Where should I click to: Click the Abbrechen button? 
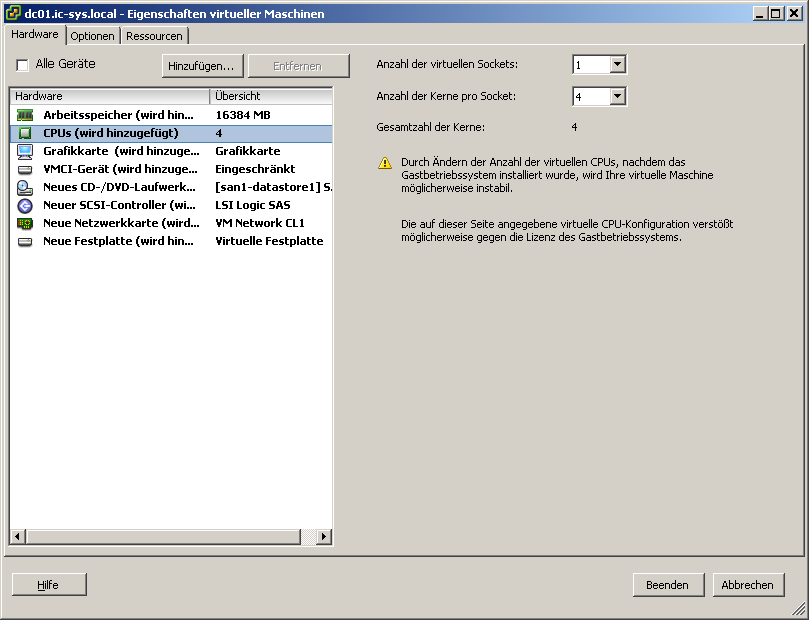(x=748, y=585)
